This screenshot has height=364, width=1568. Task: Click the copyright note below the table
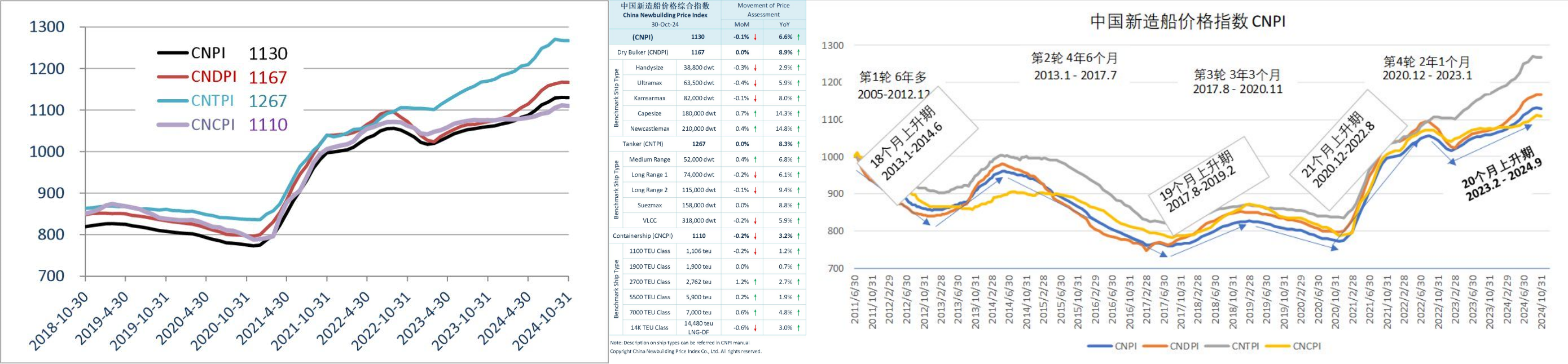click(686, 351)
